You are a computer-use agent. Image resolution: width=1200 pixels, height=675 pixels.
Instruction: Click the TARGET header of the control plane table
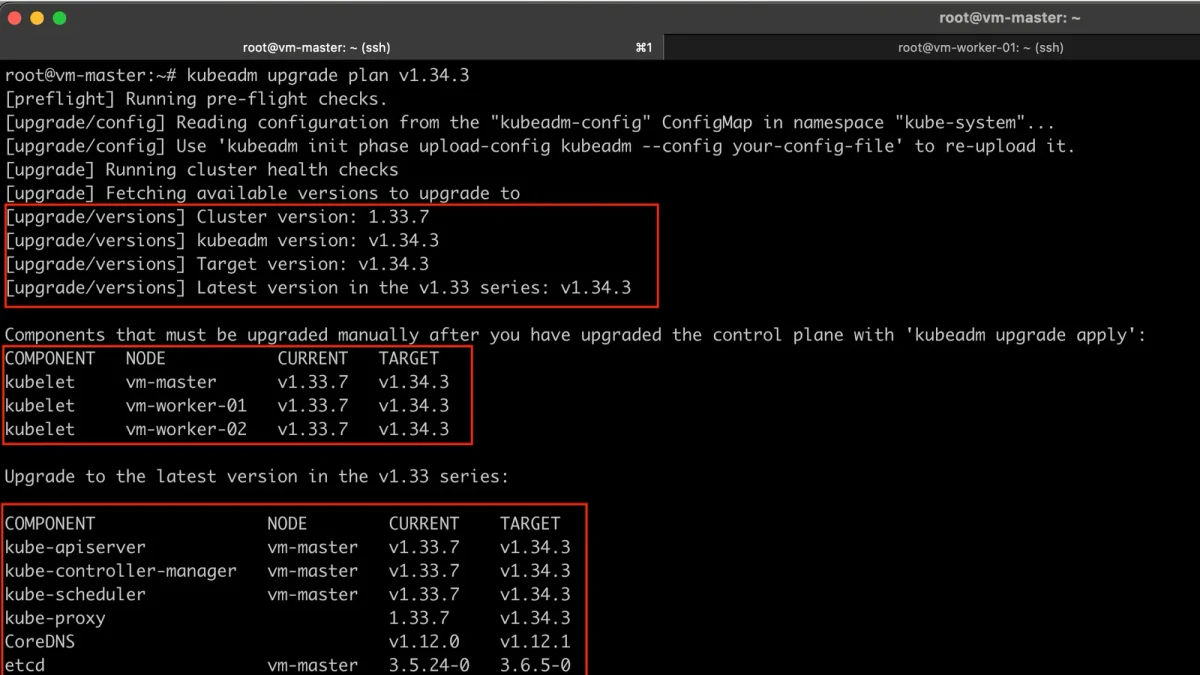pos(530,523)
